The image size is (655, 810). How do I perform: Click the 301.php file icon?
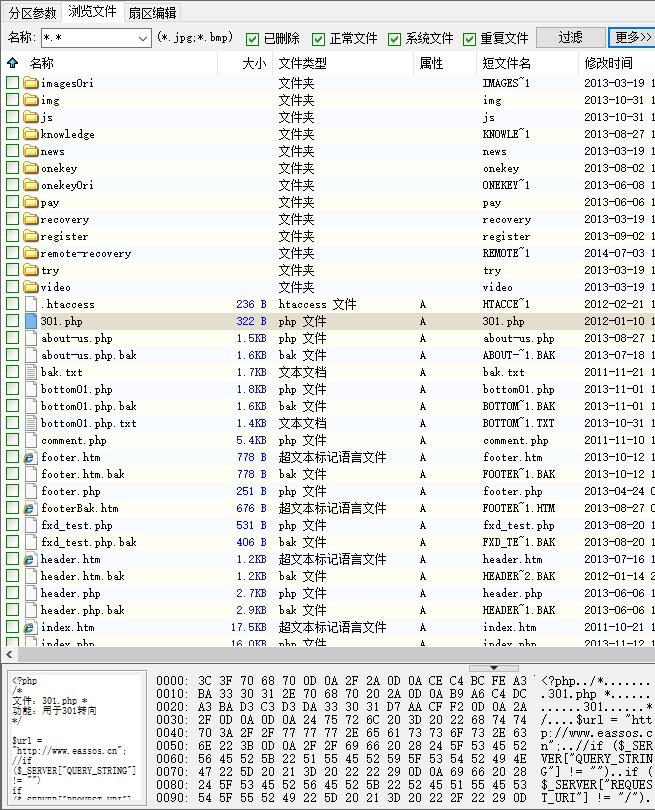point(31,321)
